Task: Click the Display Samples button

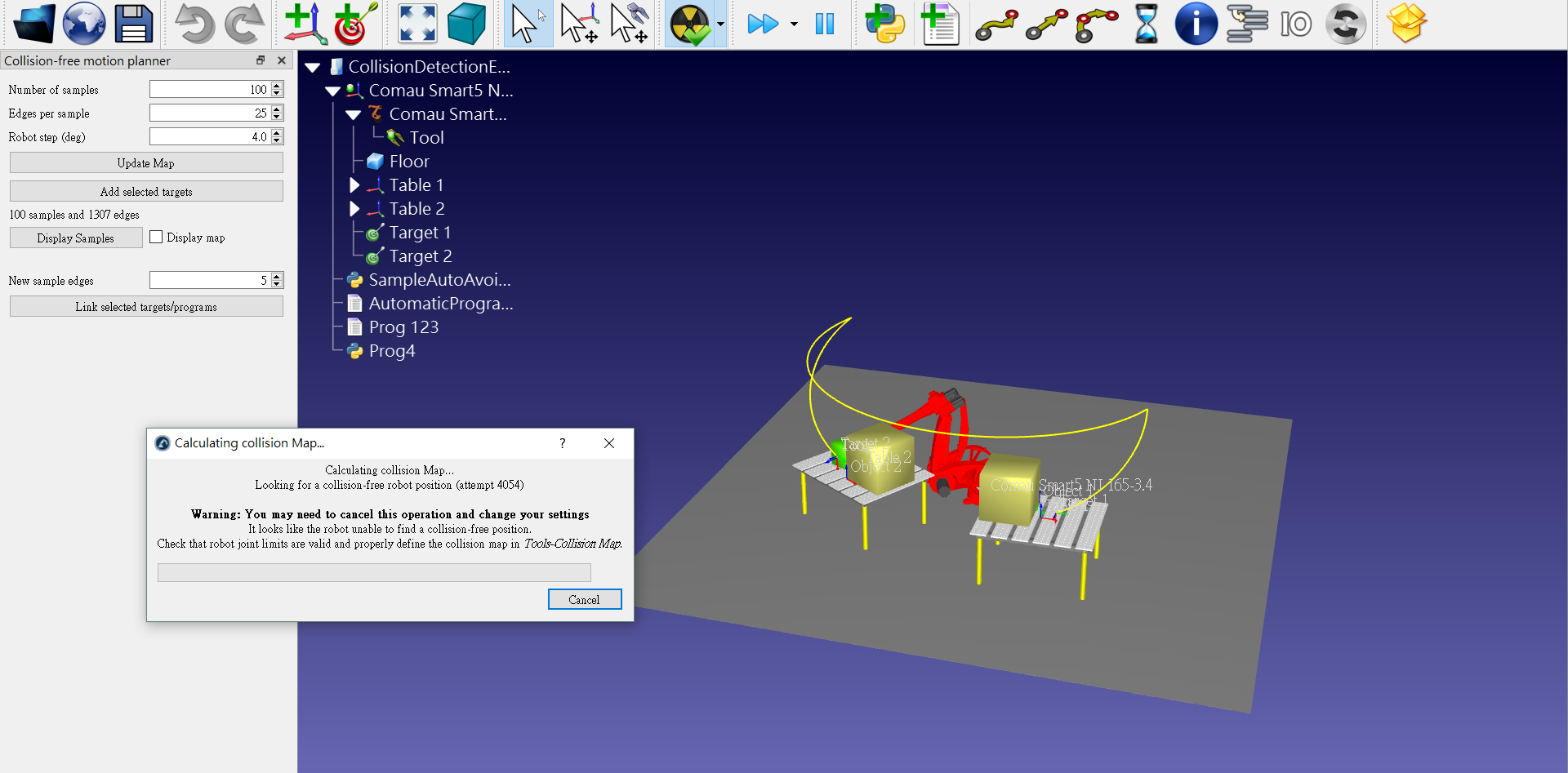Action: 76,238
